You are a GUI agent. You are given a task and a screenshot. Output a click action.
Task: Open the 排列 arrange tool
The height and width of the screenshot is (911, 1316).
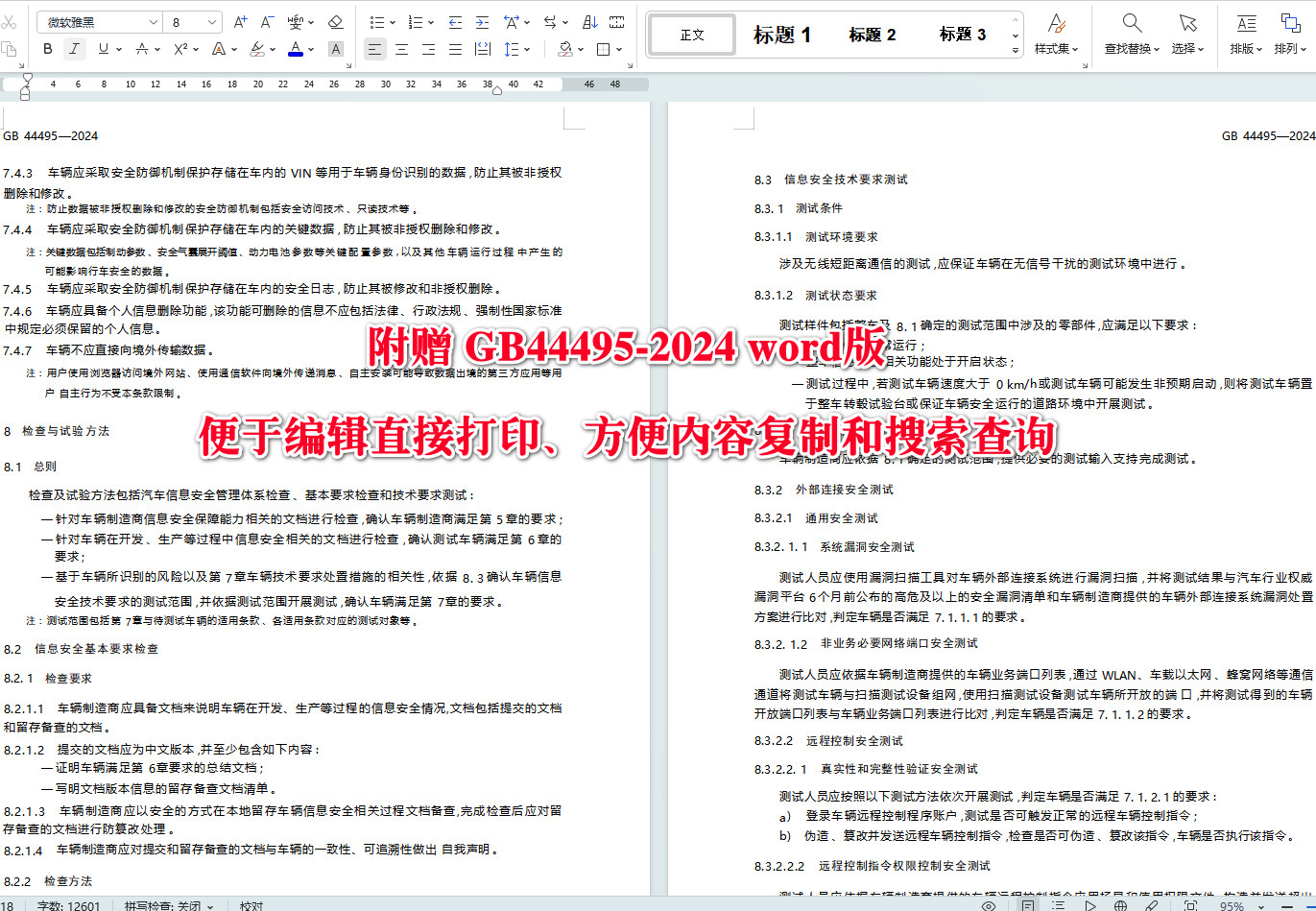point(1290,34)
